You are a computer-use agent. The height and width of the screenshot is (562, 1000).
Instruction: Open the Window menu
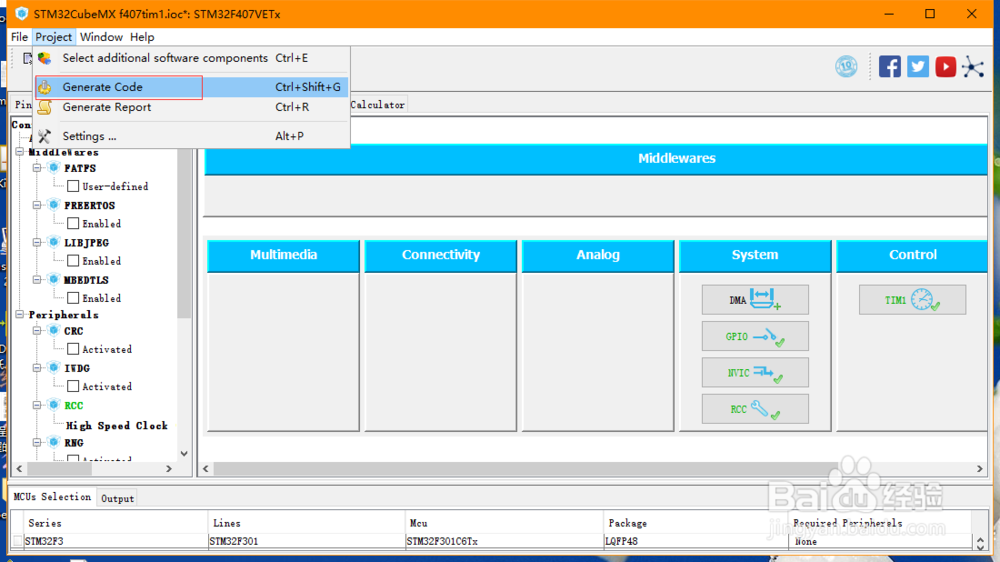101,37
